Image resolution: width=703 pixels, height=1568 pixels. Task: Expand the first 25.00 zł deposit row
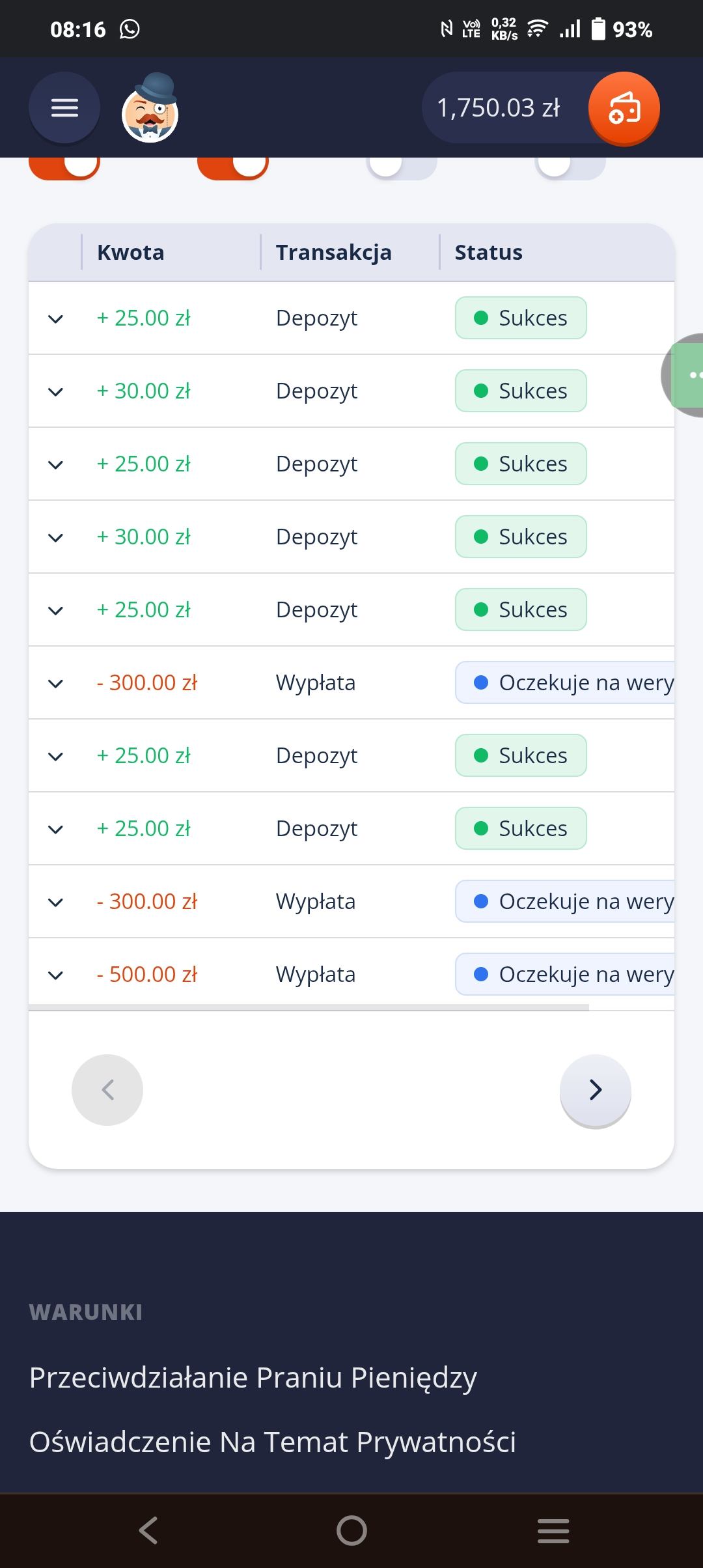tap(56, 318)
